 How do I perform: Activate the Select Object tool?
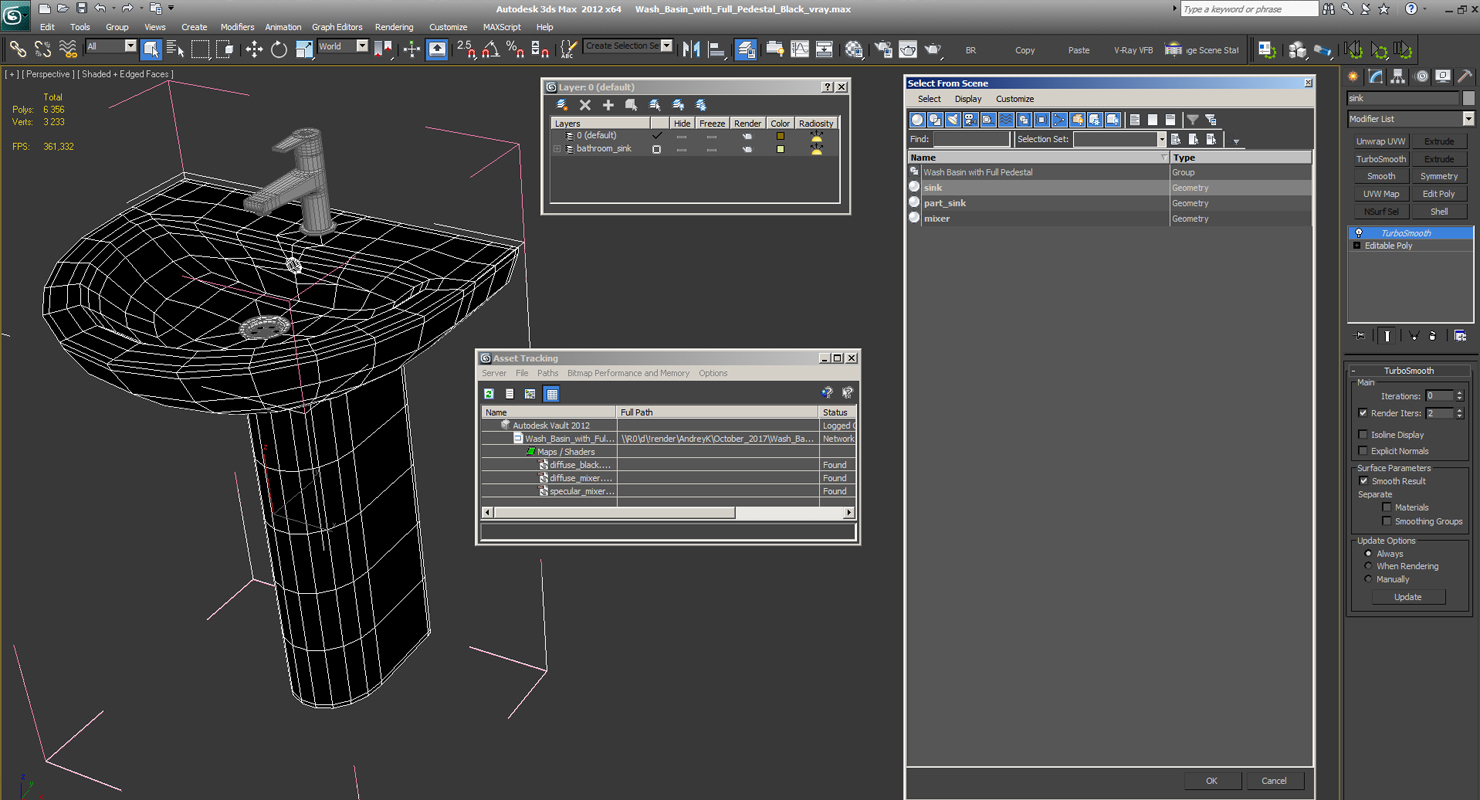click(x=152, y=49)
